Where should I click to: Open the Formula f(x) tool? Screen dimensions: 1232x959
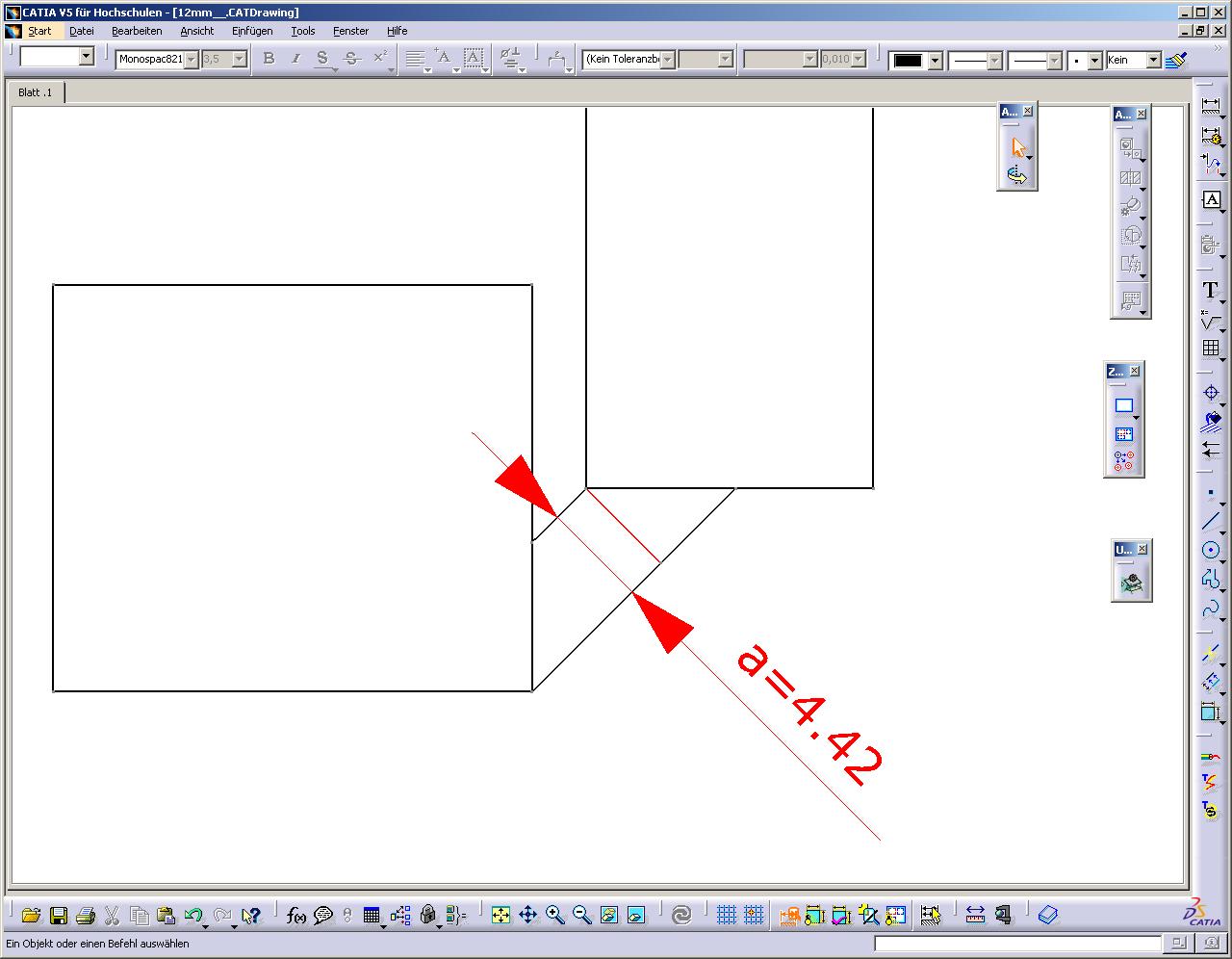[296, 915]
